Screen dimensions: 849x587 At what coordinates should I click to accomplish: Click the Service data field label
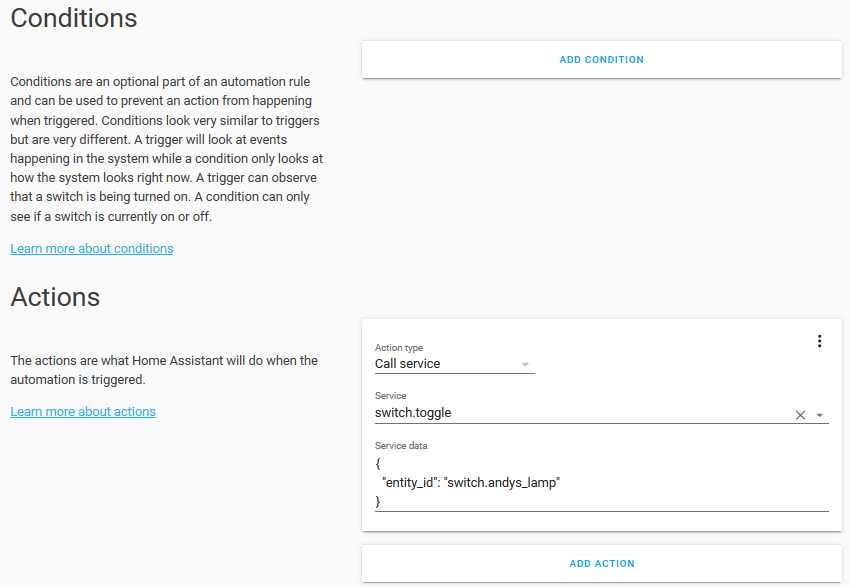pos(401,445)
